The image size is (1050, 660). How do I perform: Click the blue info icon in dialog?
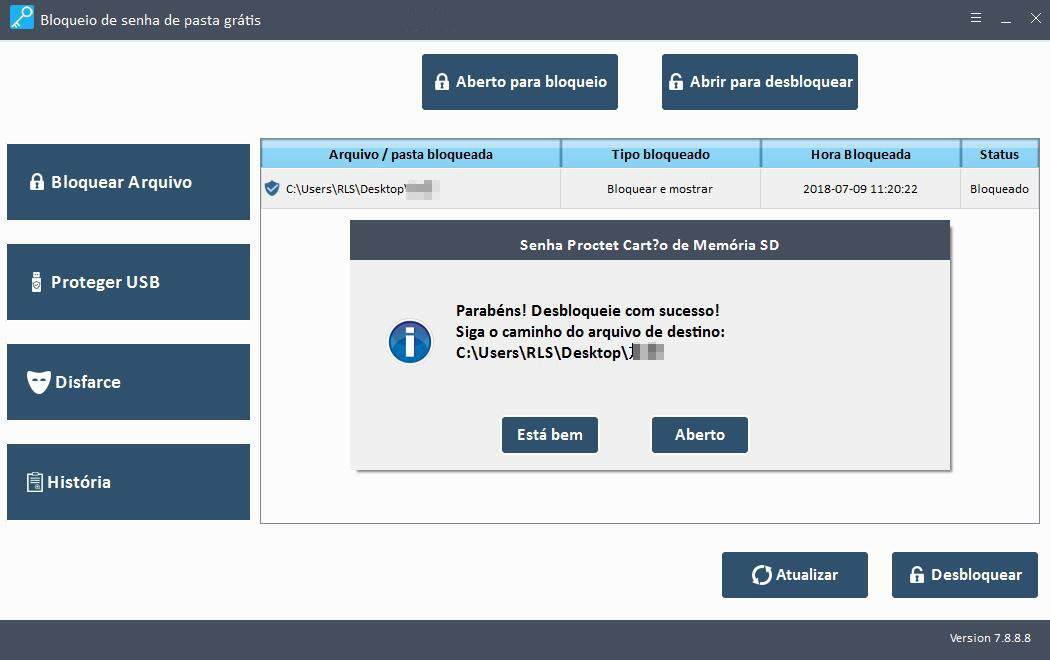coord(410,342)
